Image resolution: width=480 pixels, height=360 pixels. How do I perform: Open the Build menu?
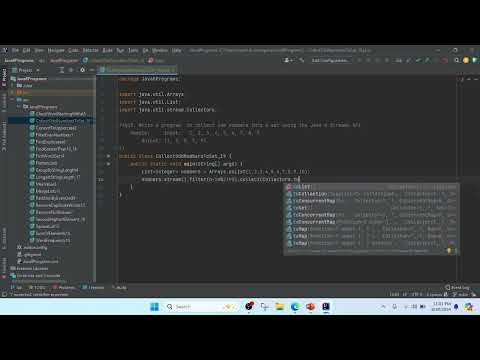click(x=107, y=50)
